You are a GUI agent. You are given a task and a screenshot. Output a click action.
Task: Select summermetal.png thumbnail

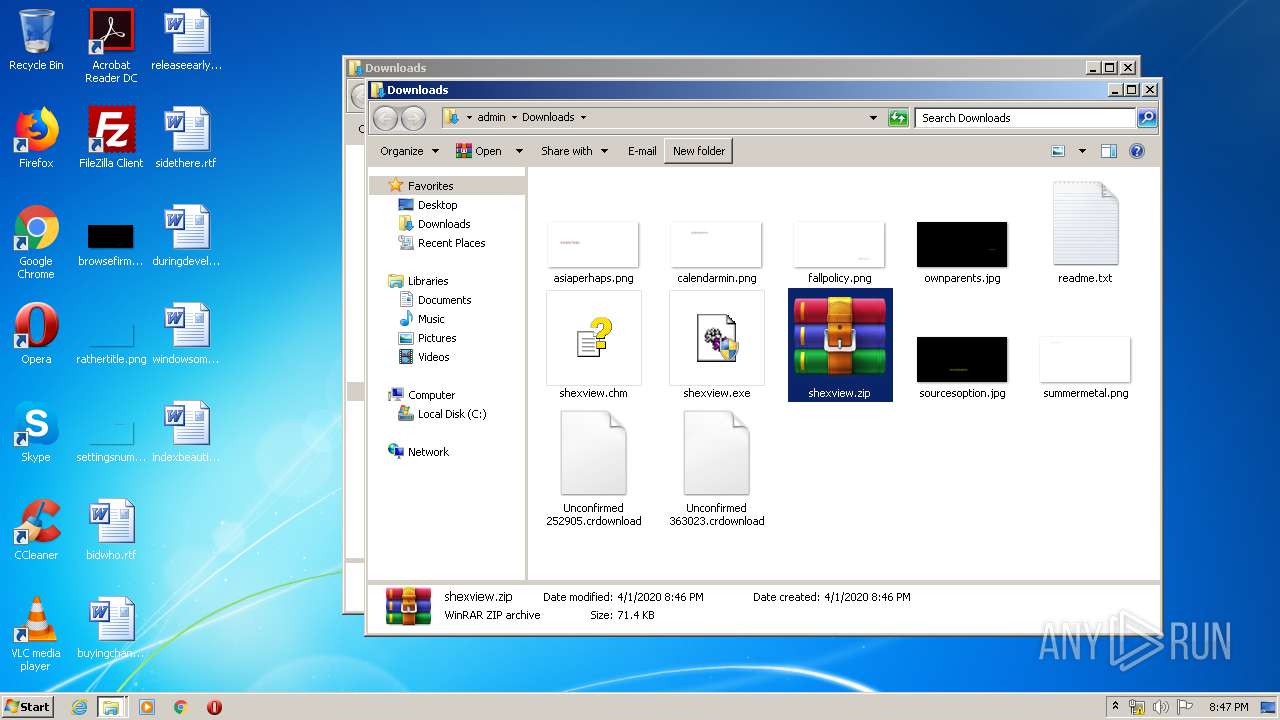click(1085, 359)
